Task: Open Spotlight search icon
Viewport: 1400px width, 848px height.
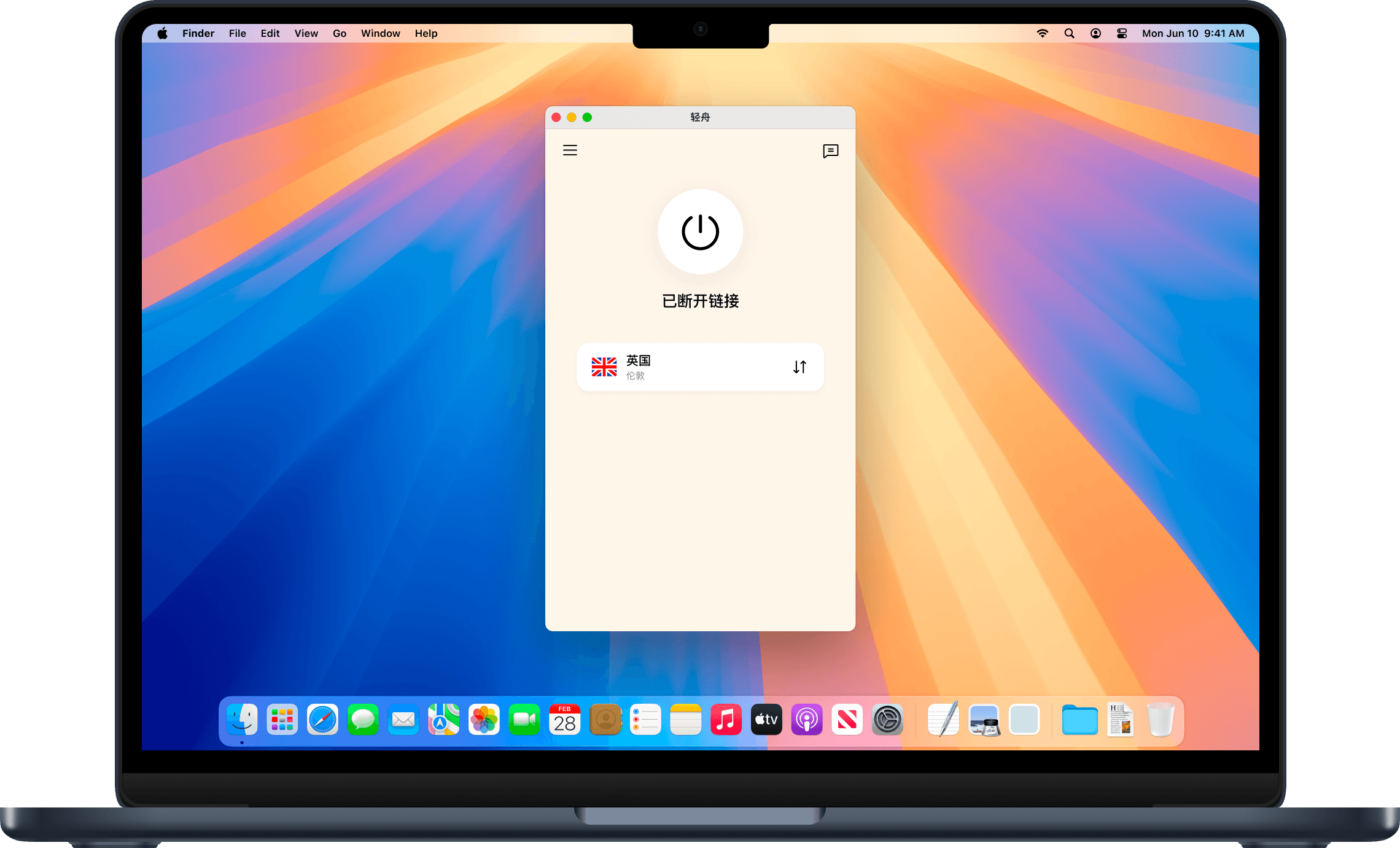Action: [1069, 33]
